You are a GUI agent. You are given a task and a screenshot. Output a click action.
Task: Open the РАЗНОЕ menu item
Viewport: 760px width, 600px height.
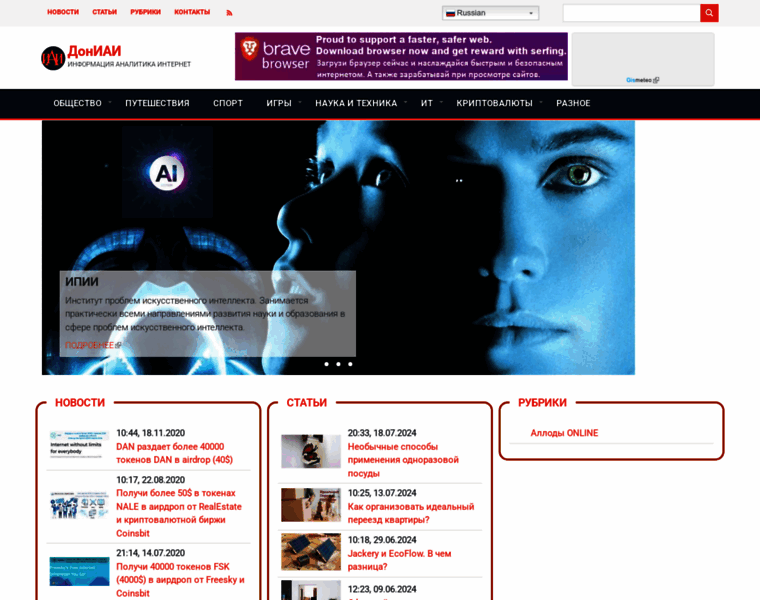(573, 103)
